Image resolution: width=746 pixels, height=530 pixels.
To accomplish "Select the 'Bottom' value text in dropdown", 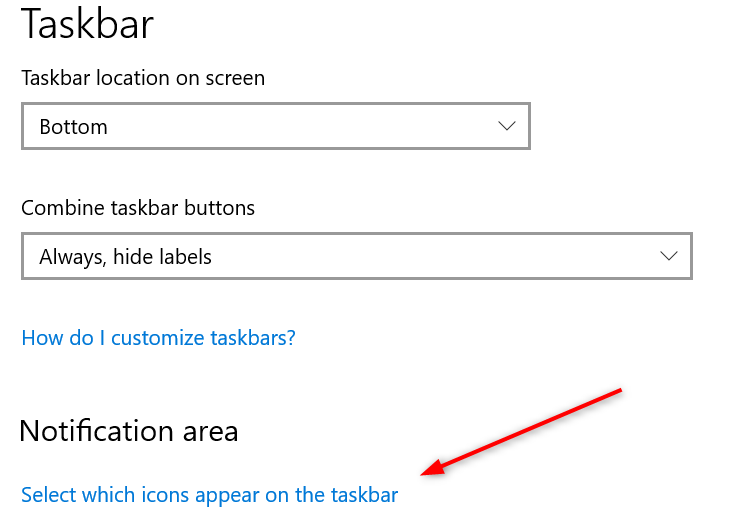I will (73, 127).
